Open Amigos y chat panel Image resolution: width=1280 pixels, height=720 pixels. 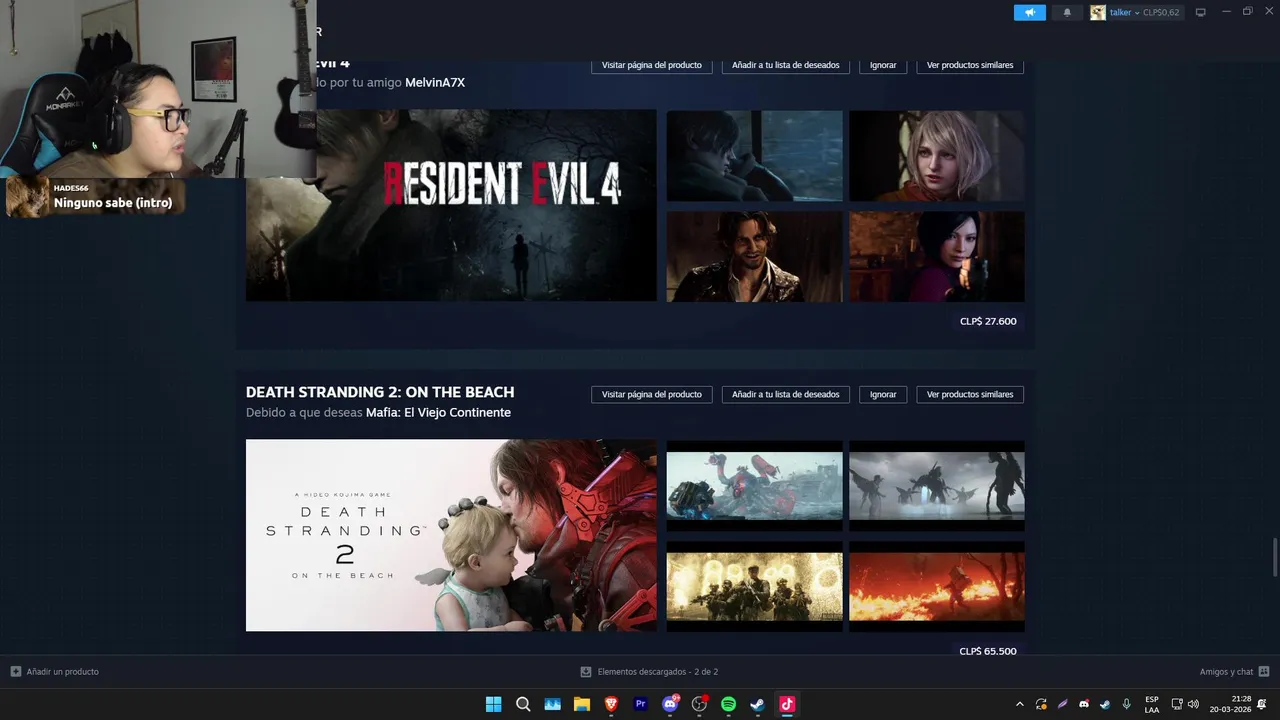1234,672
